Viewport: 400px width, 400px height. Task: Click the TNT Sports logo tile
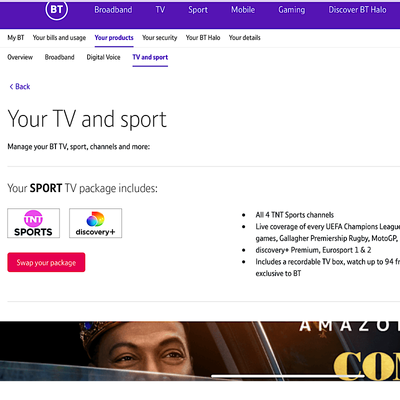click(34, 223)
